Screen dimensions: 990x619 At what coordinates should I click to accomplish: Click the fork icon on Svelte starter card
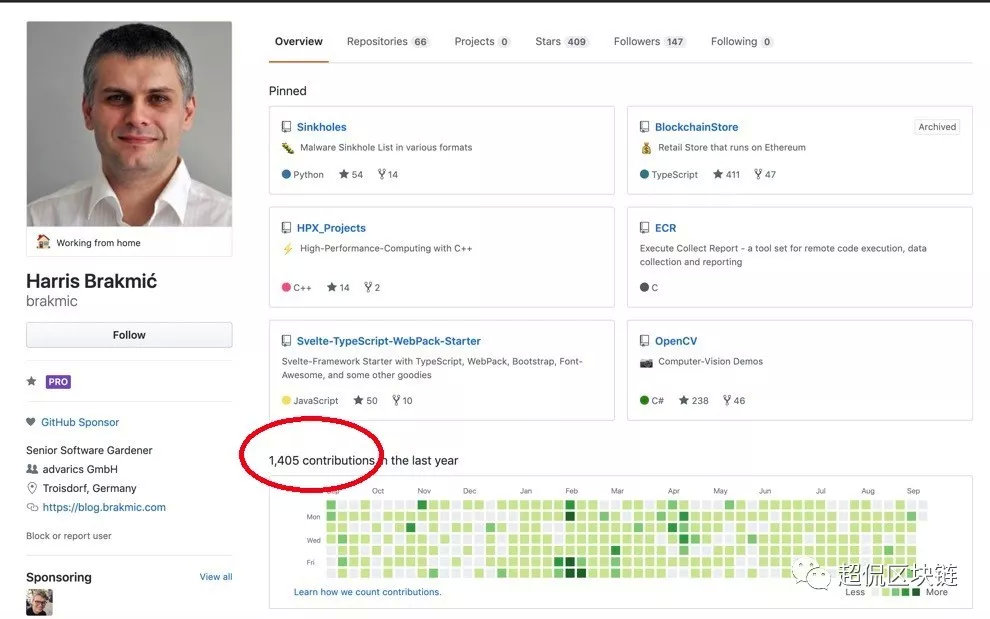(395, 400)
